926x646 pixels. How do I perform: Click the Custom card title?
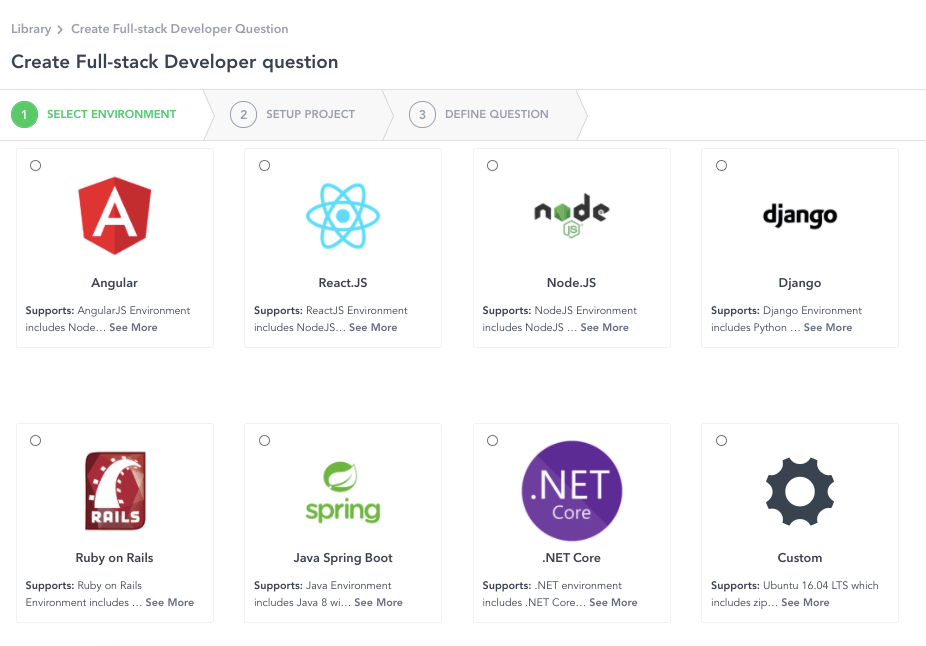pos(800,558)
